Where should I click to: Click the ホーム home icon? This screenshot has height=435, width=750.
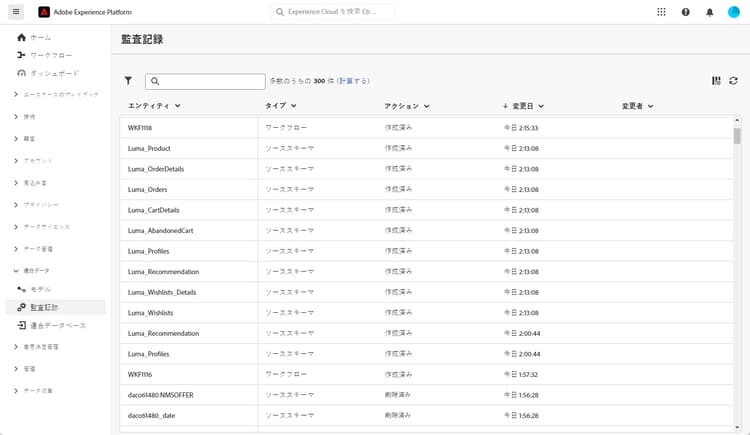pos(21,37)
